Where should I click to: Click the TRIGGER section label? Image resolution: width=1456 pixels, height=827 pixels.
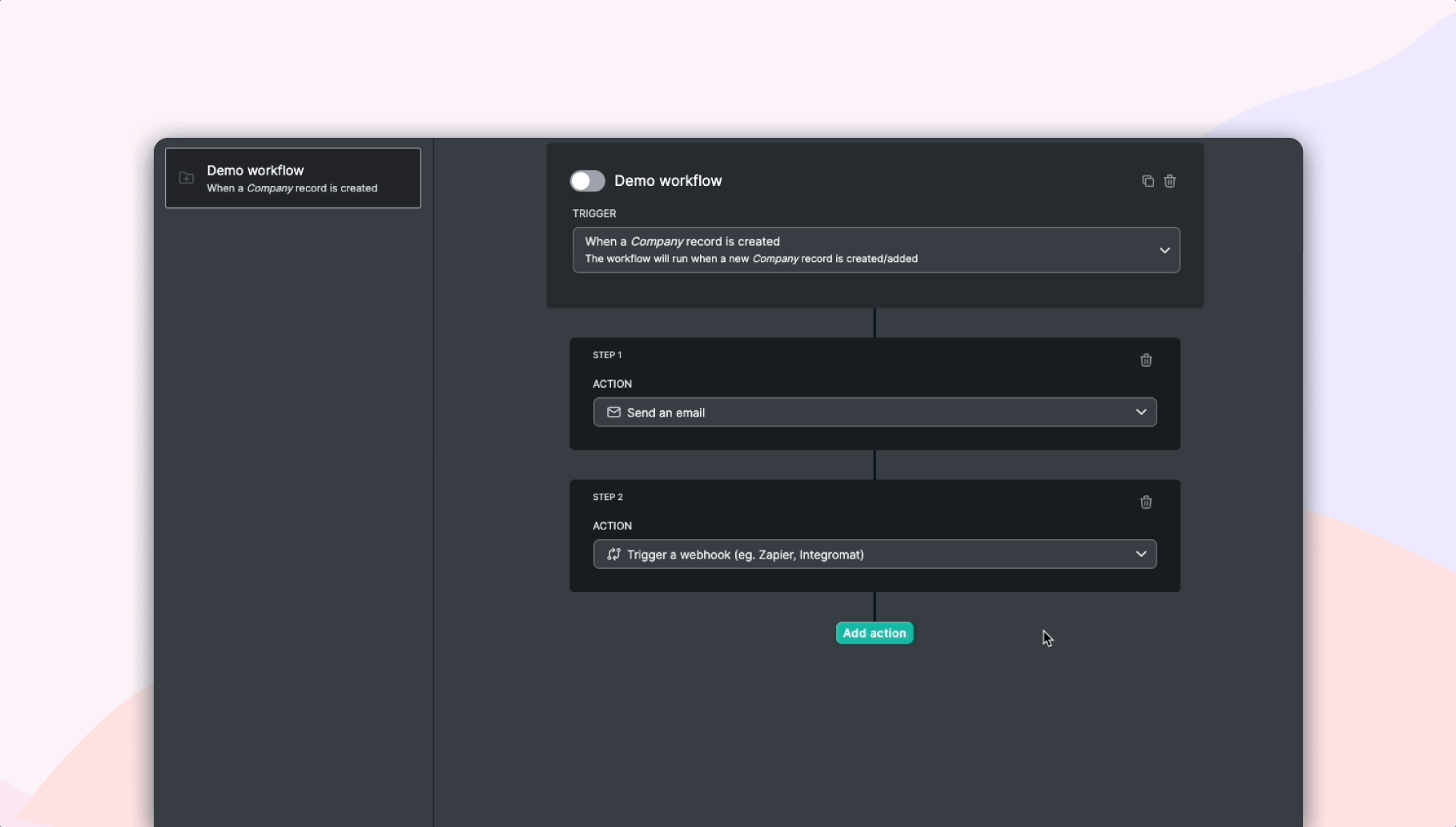tap(593, 213)
